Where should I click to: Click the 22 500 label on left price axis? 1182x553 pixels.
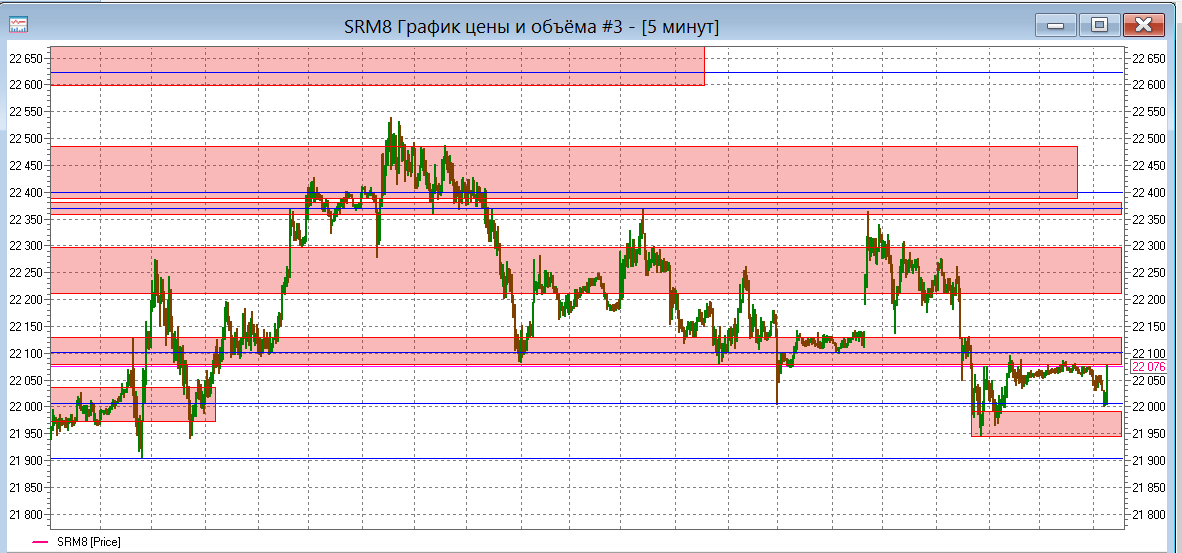(25, 139)
